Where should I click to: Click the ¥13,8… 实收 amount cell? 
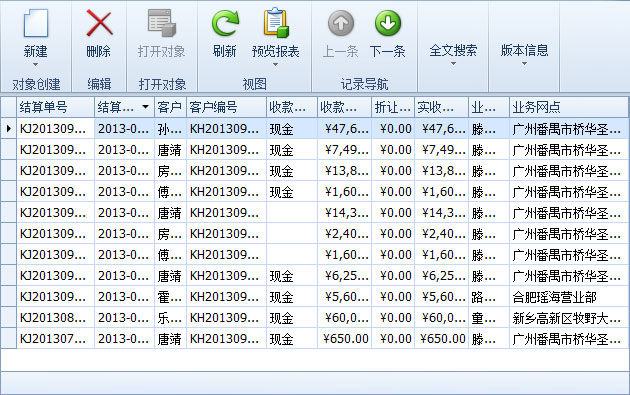point(441,170)
